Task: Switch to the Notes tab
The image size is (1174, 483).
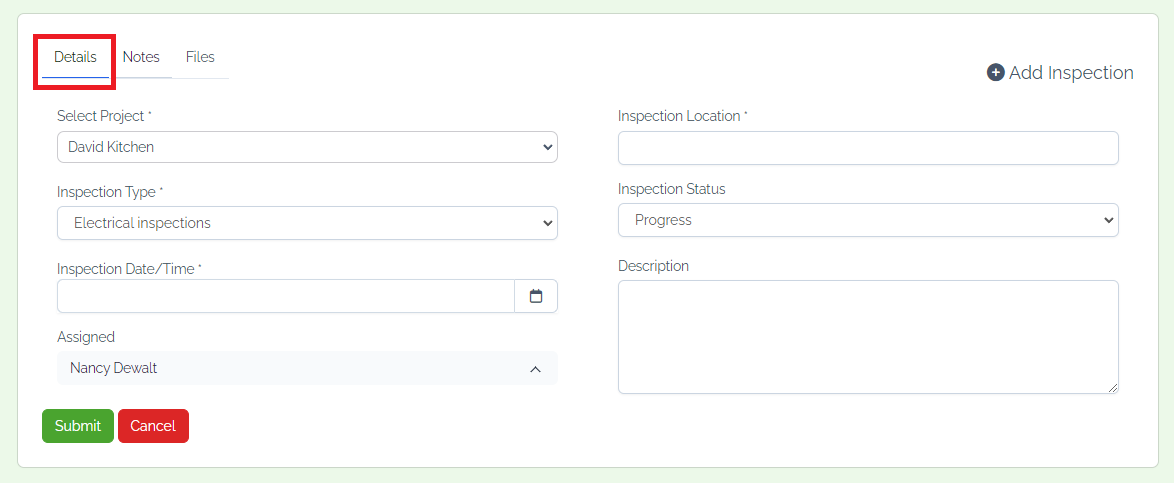Action: [141, 57]
